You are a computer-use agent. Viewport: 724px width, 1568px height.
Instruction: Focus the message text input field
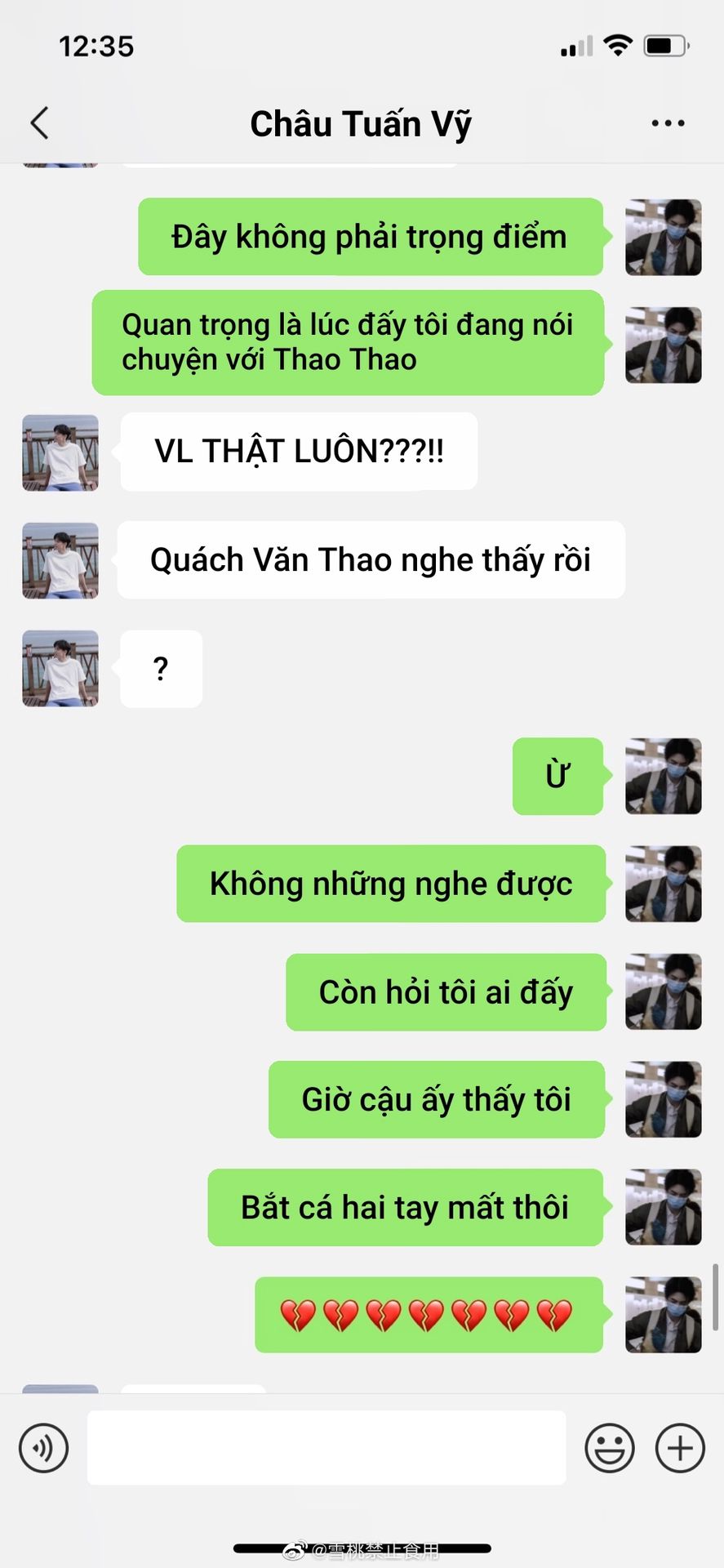[x=326, y=1447]
